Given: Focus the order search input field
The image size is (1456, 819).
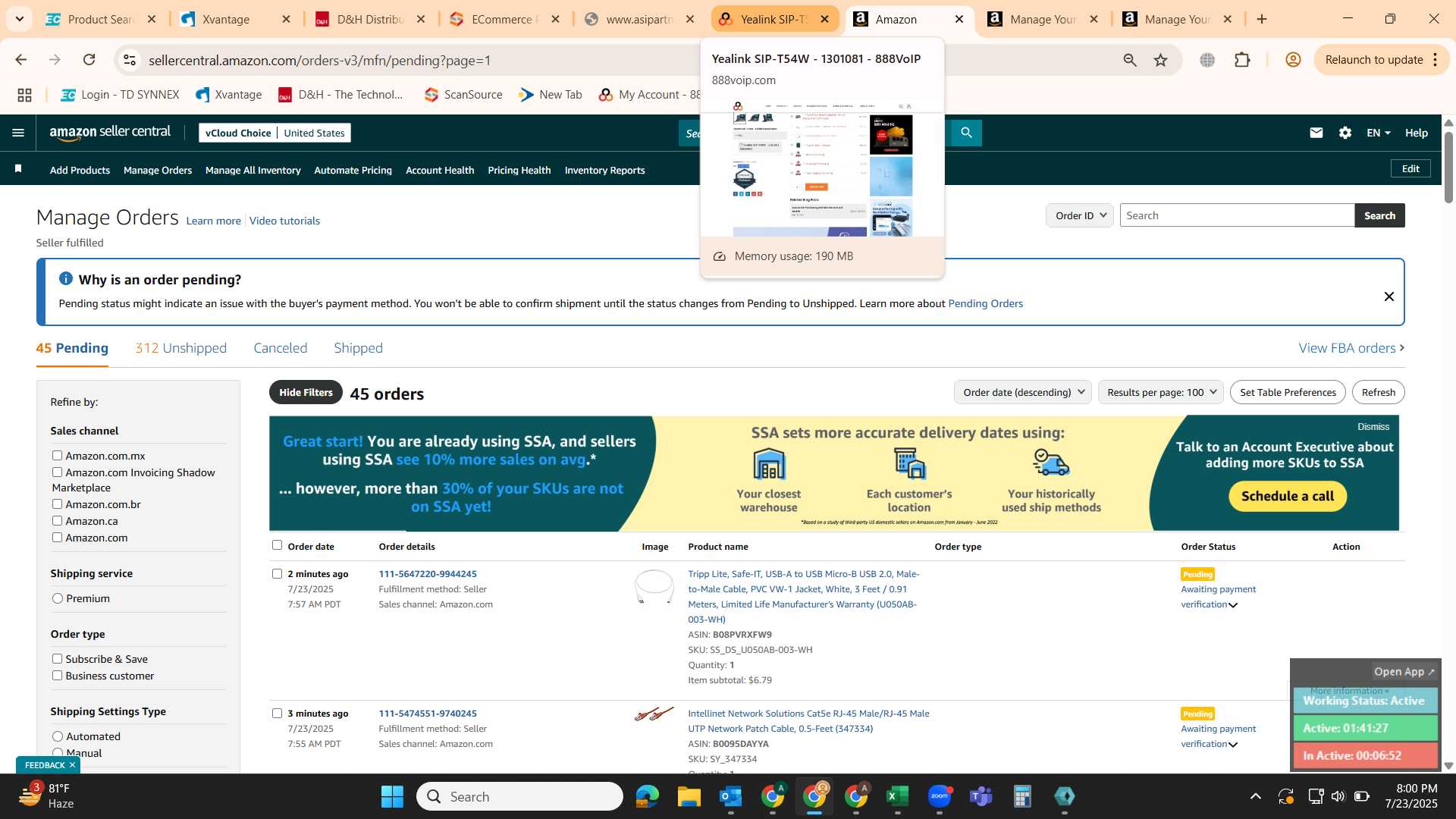Looking at the screenshot, I should (x=1237, y=215).
